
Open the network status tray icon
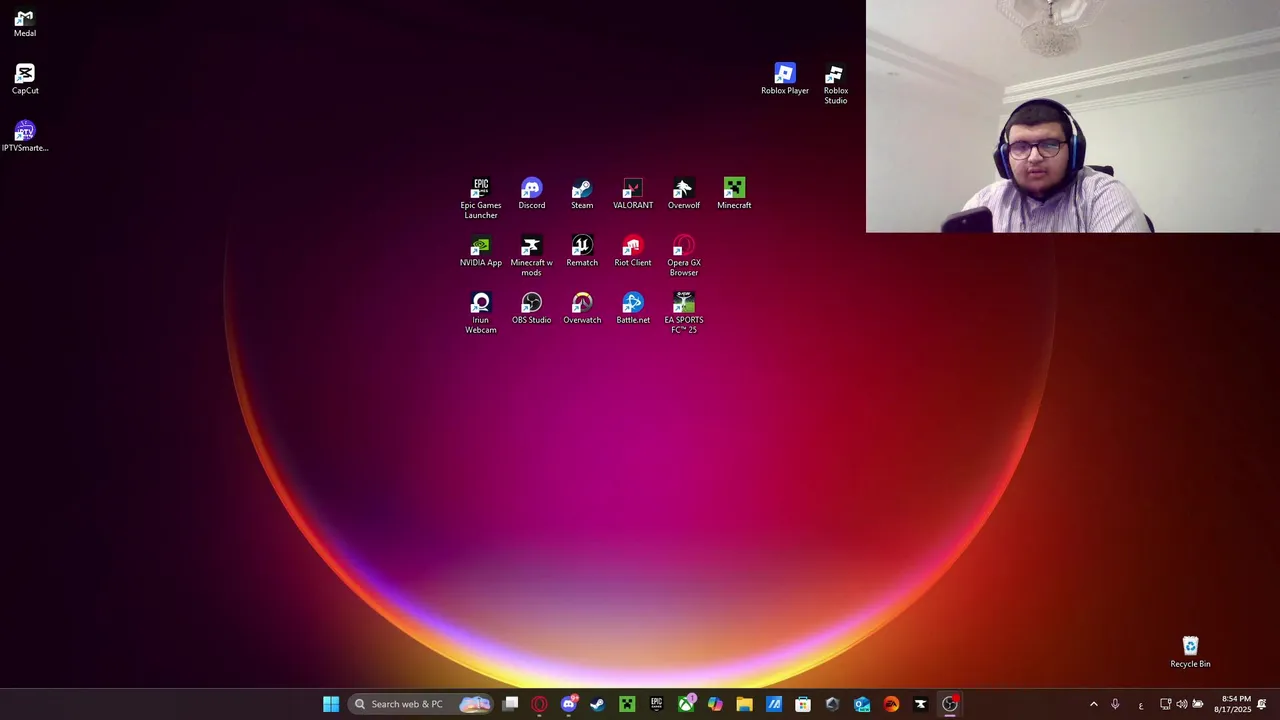tap(1165, 704)
